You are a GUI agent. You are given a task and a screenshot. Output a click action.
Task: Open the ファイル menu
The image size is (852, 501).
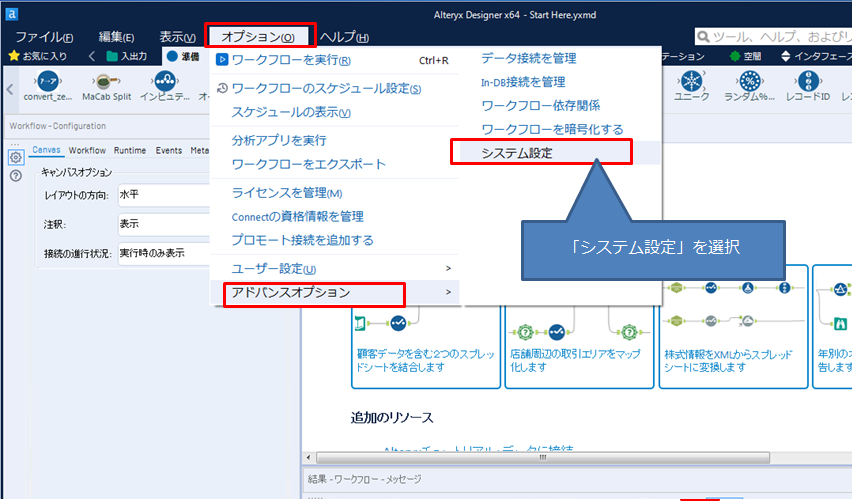point(44,37)
